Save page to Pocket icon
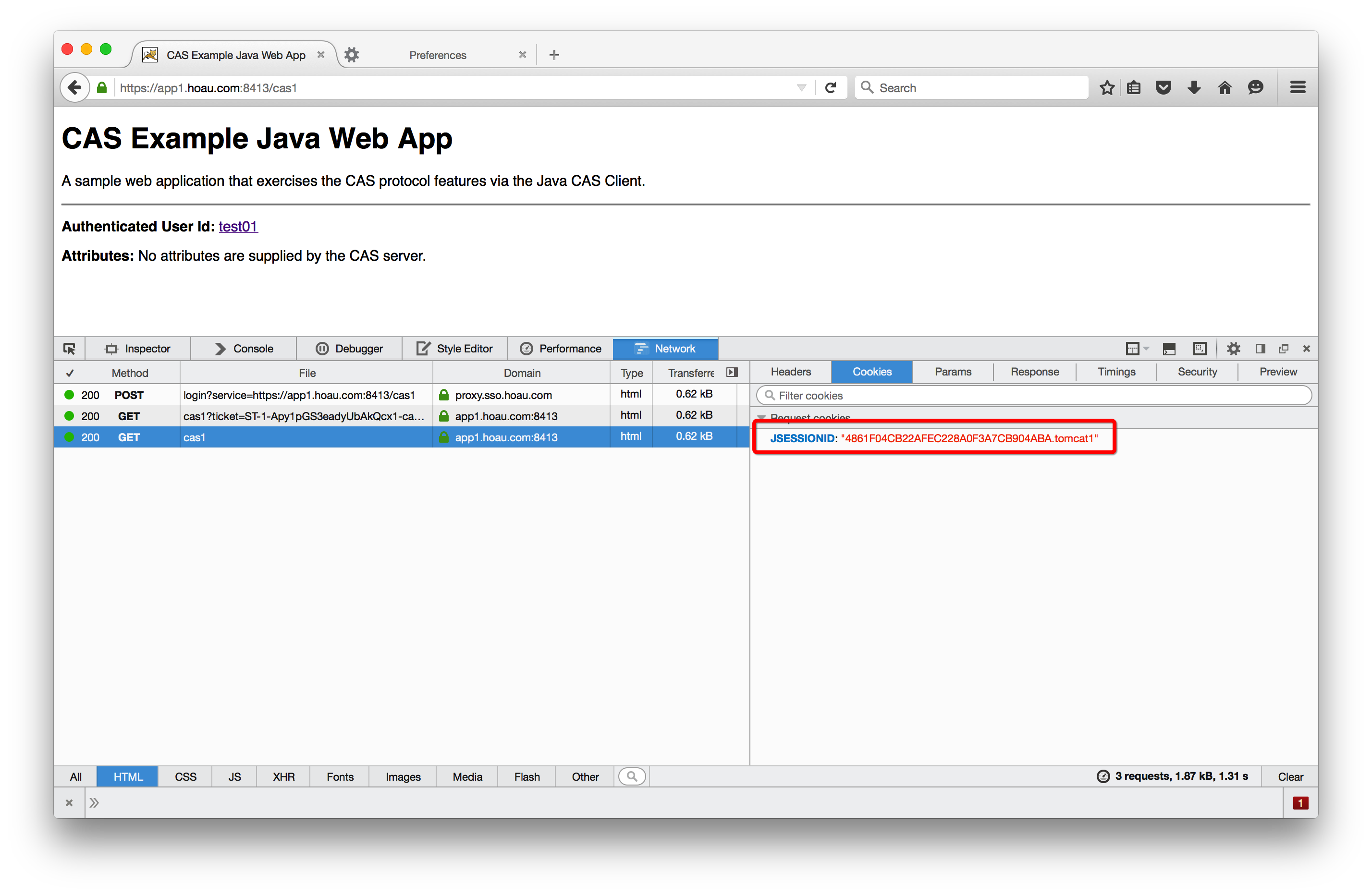The width and height of the screenshot is (1372, 895). point(1164,87)
